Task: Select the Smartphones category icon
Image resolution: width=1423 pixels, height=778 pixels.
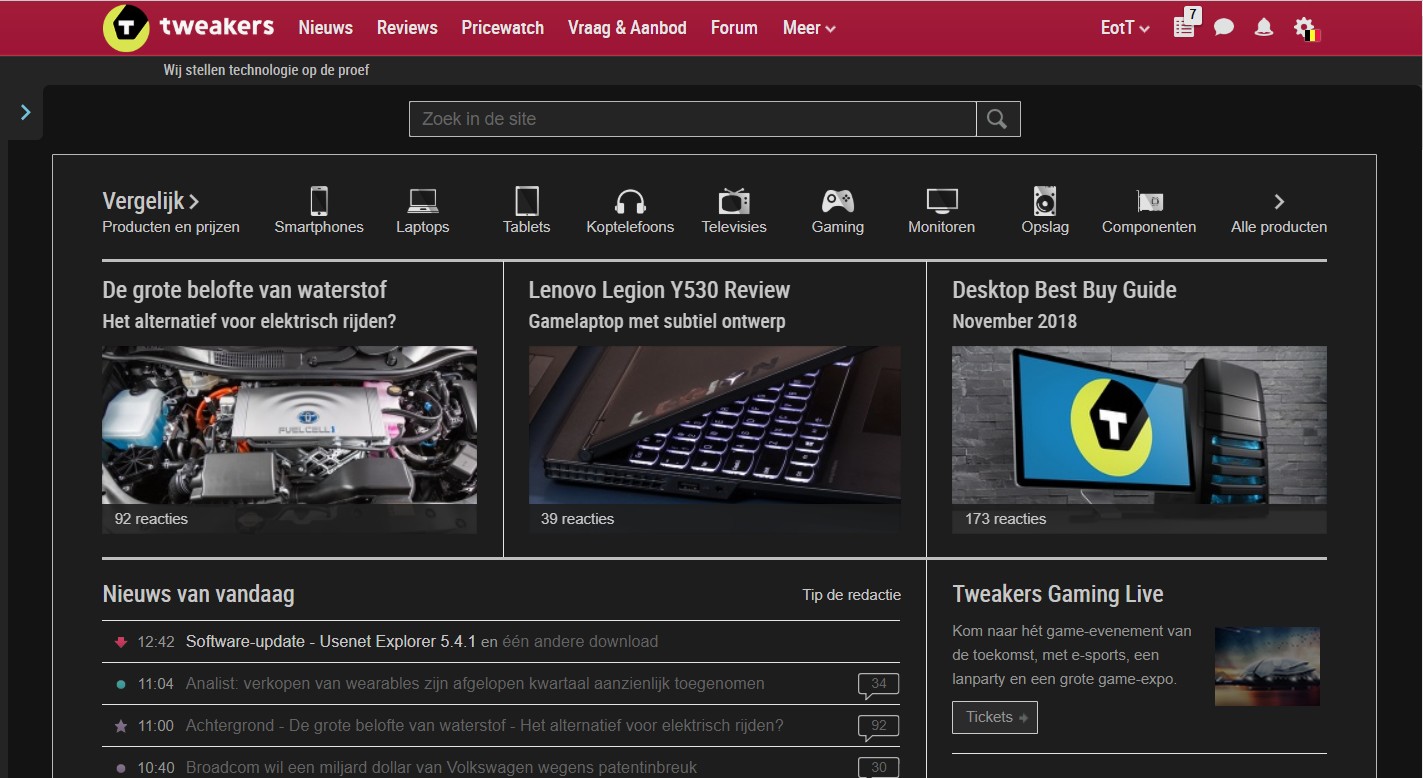Action: click(x=319, y=202)
